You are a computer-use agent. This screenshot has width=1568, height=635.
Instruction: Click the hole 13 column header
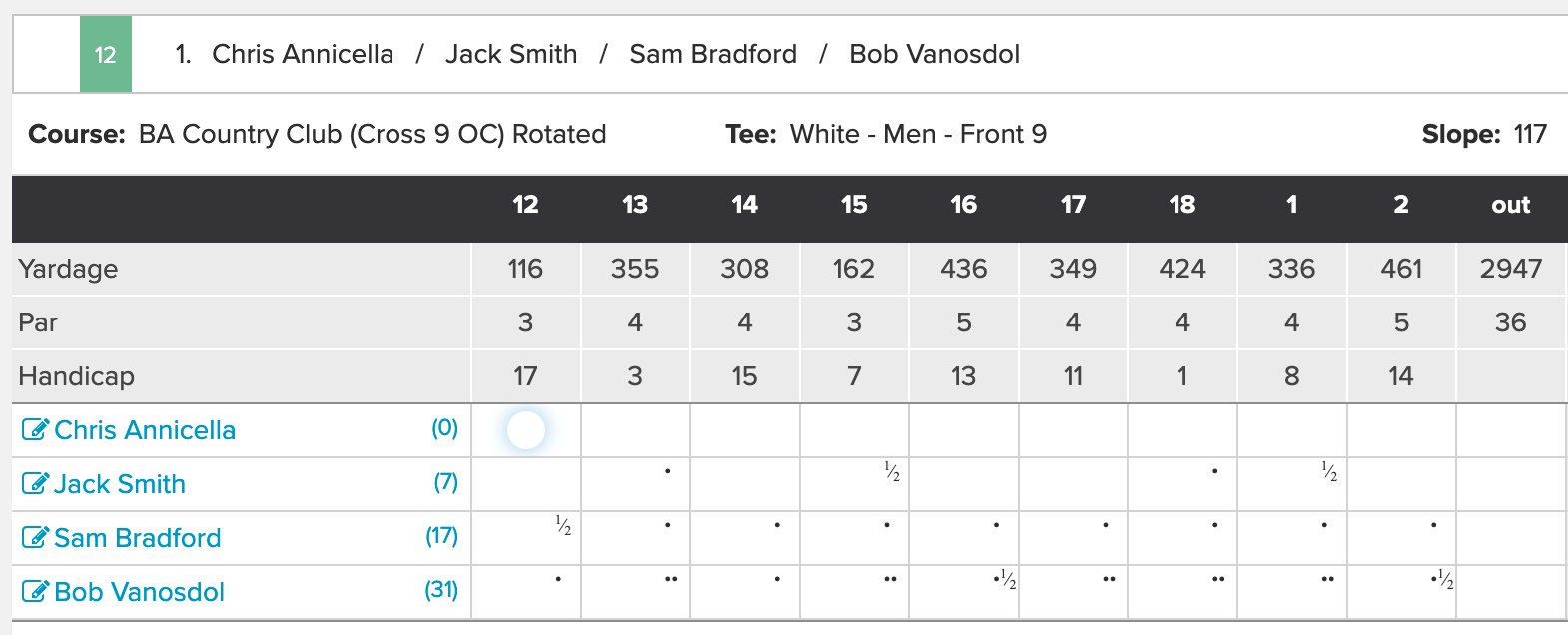(635, 205)
